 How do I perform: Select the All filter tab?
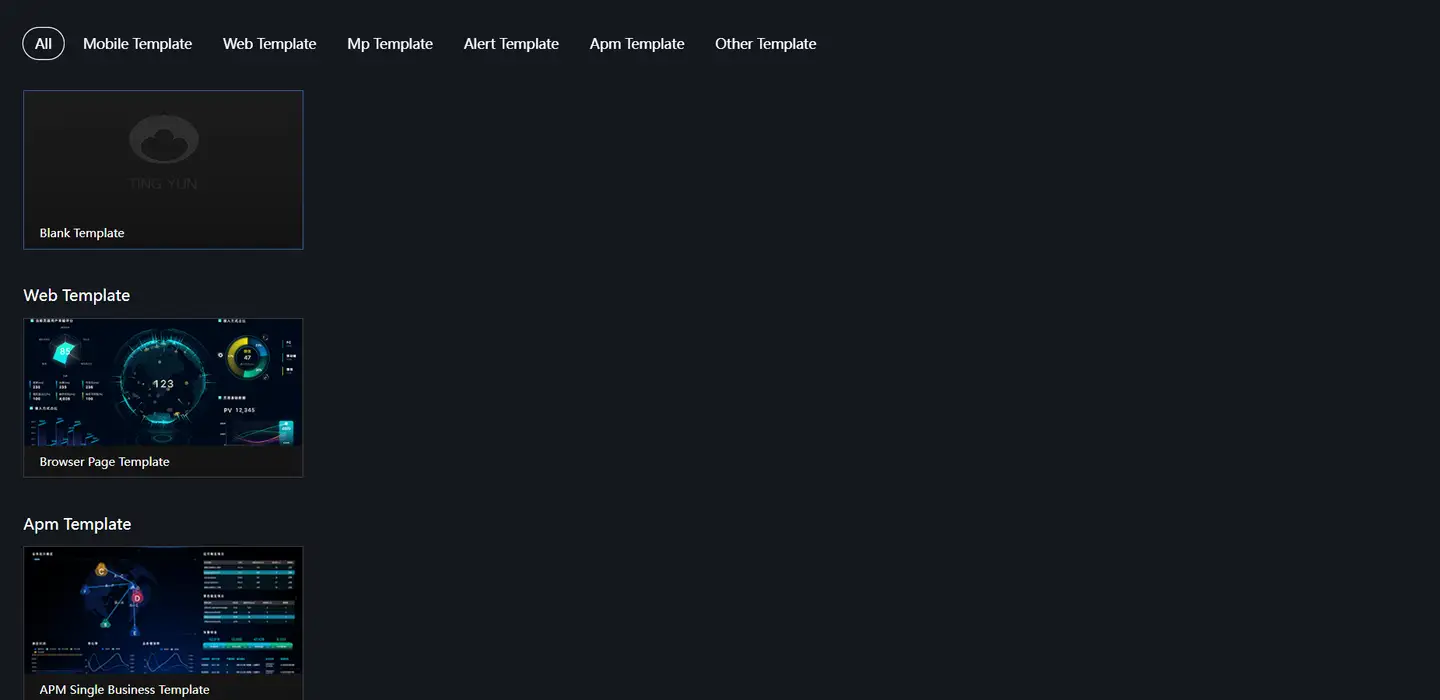coord(43,44)
